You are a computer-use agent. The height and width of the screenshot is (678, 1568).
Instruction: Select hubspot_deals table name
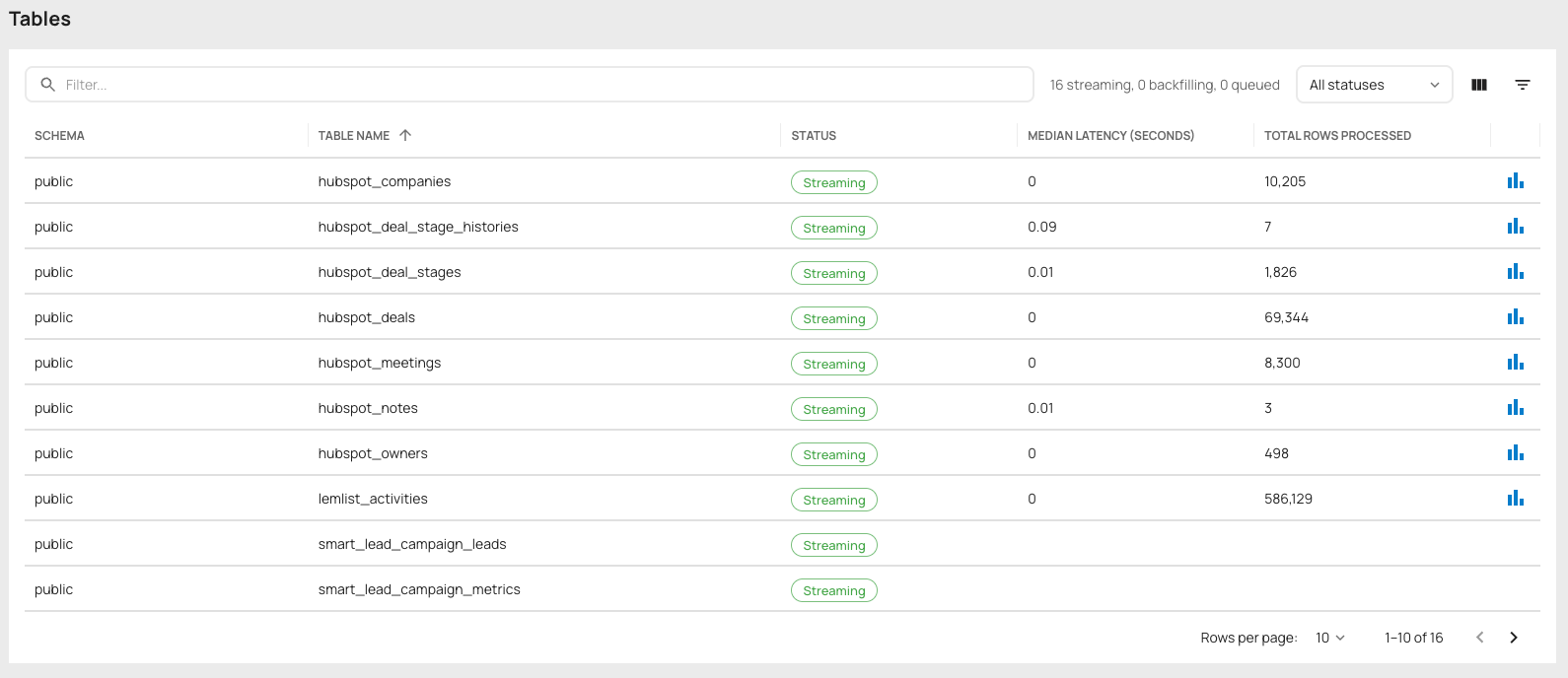pyautogui.click(x=367, y=317)
